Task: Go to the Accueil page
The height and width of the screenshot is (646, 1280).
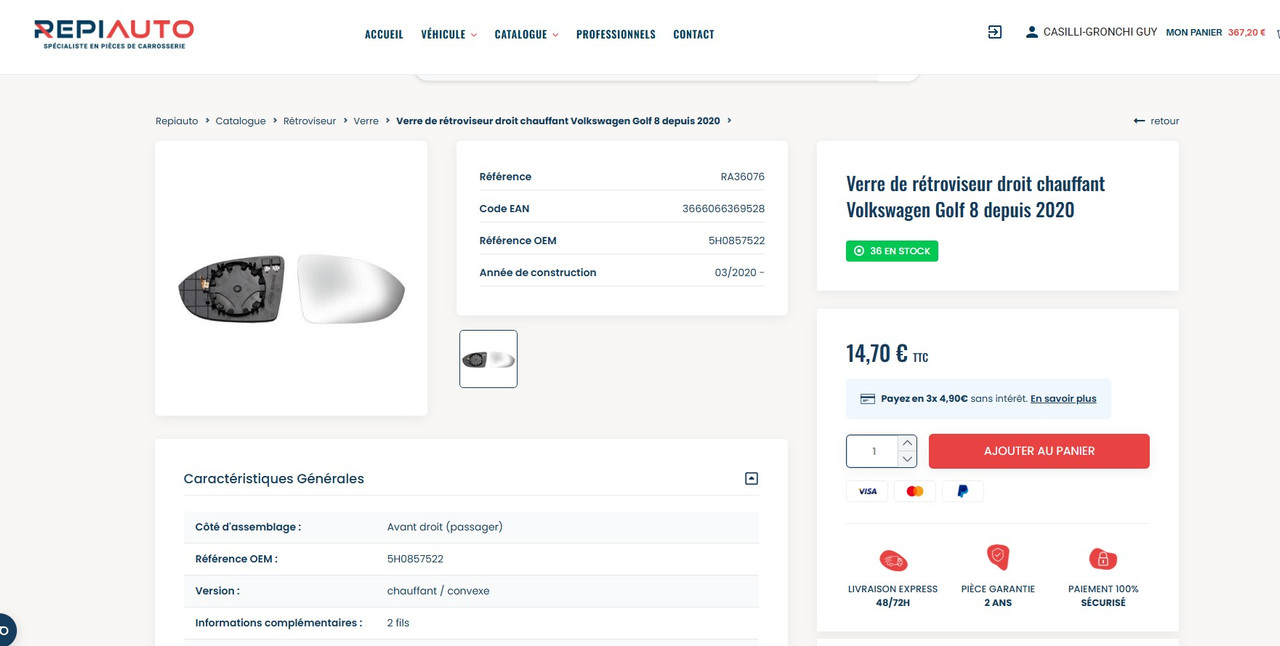Action: pyautogui.click(x=384, y=34)
